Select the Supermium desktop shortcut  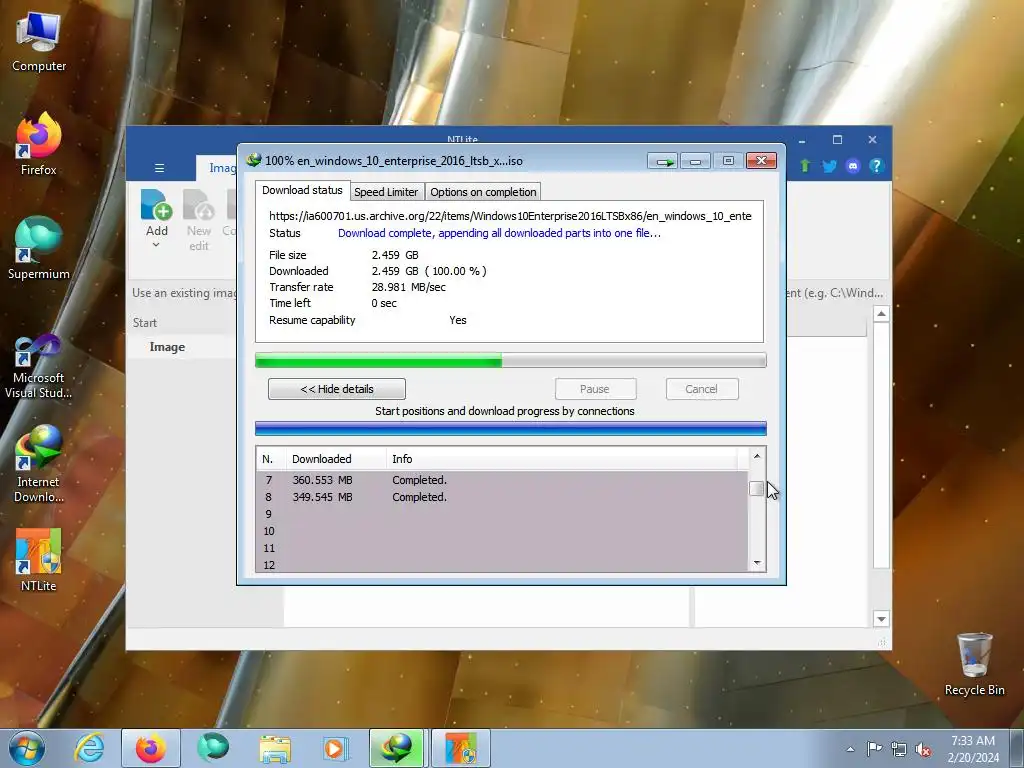click(x=39, y=248)
